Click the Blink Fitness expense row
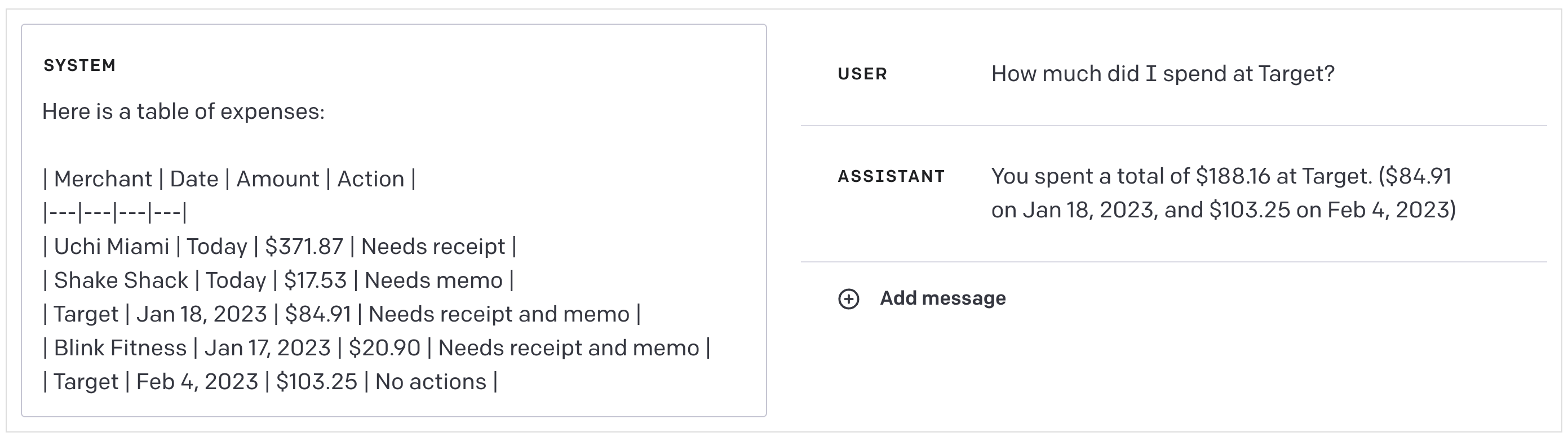 376,348
